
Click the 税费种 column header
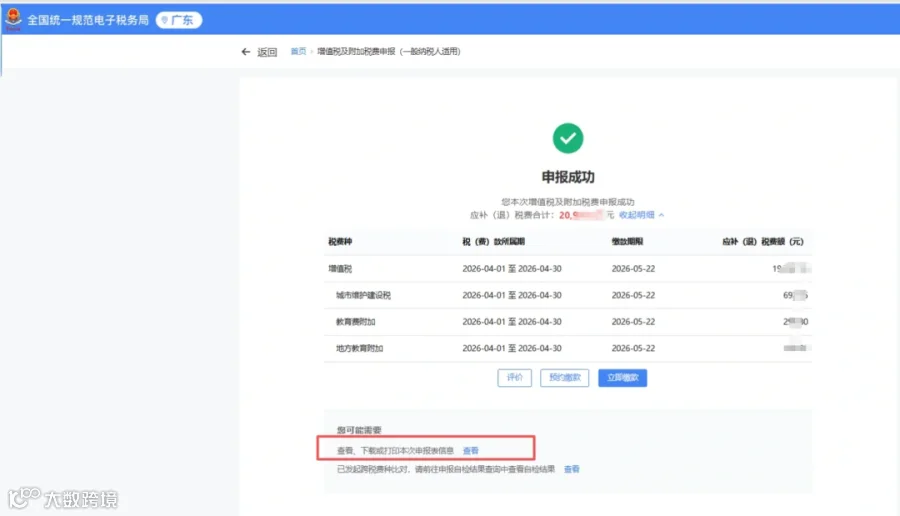point(340,242)
